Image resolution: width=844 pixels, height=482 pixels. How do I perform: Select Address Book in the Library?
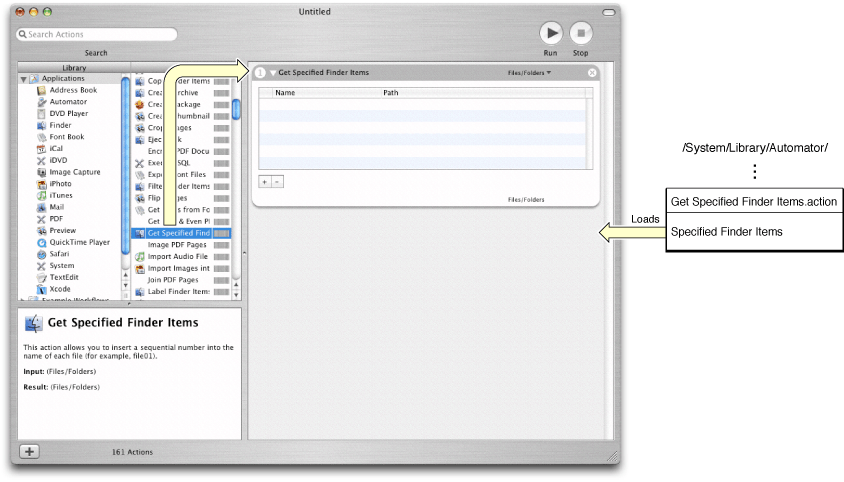click(x=73, y=90)
